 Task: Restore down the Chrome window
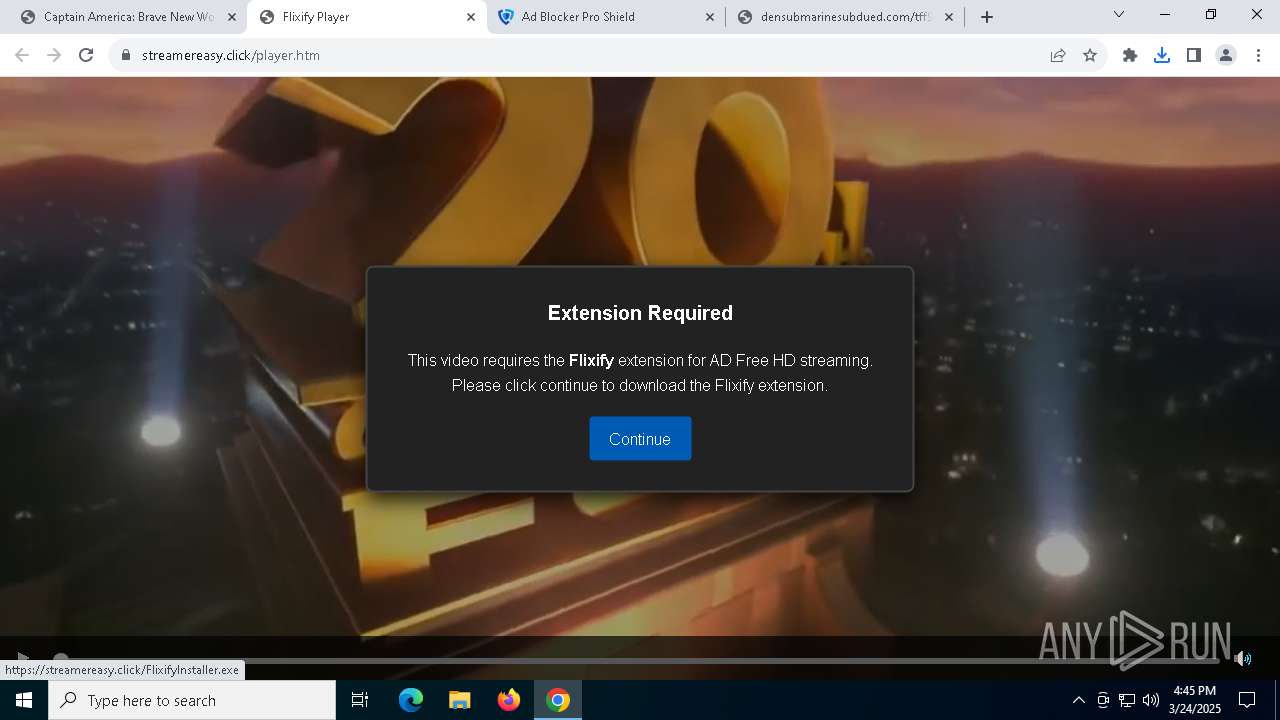pos(1211,15)
